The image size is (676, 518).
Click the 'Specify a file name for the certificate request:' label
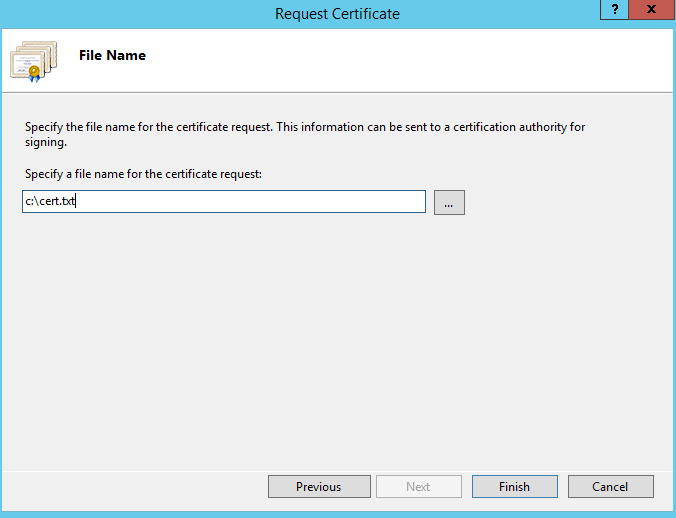(x=143, y=174)
